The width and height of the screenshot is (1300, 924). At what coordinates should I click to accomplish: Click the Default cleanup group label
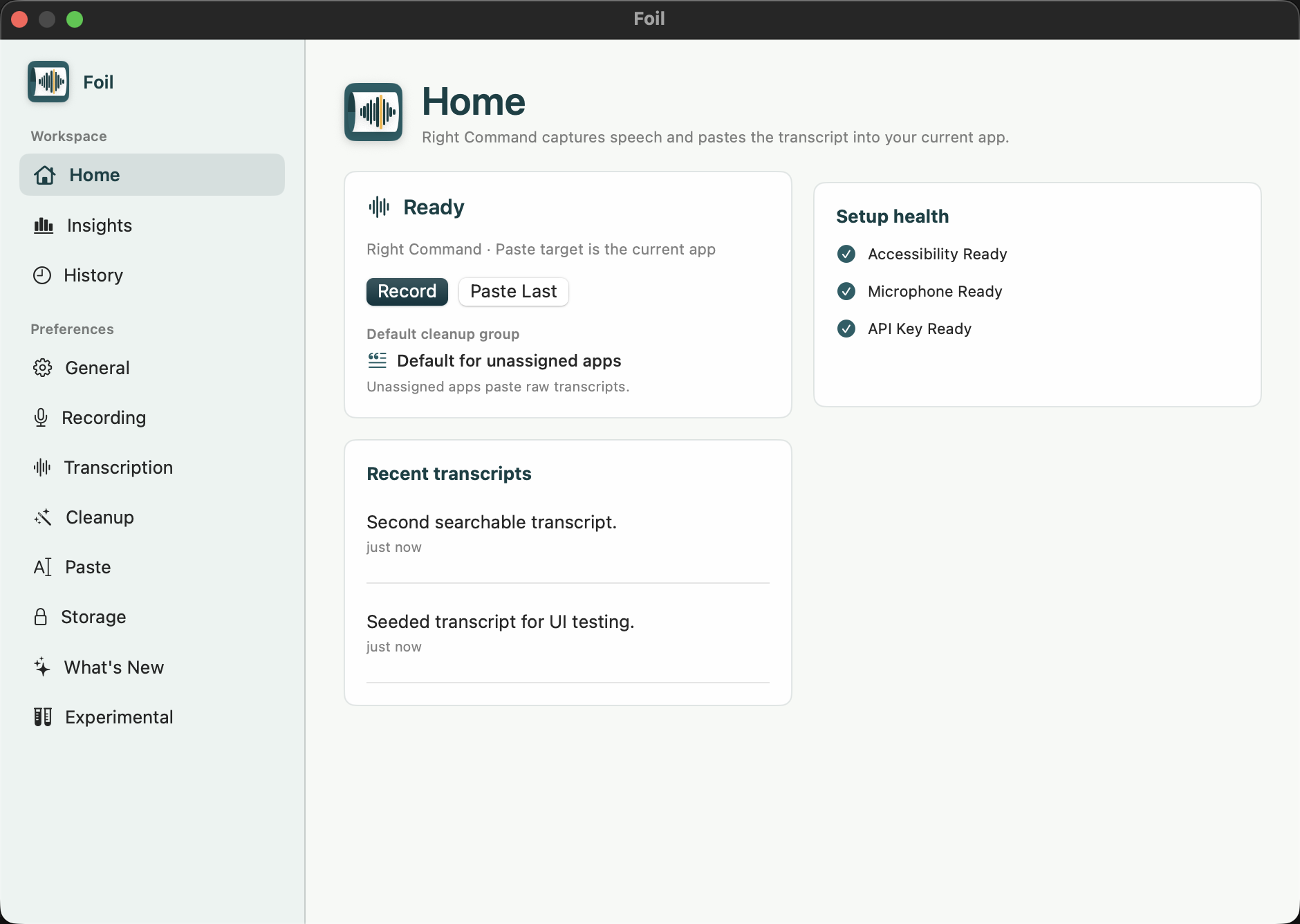pyautogui.click(x=443, y=334)
